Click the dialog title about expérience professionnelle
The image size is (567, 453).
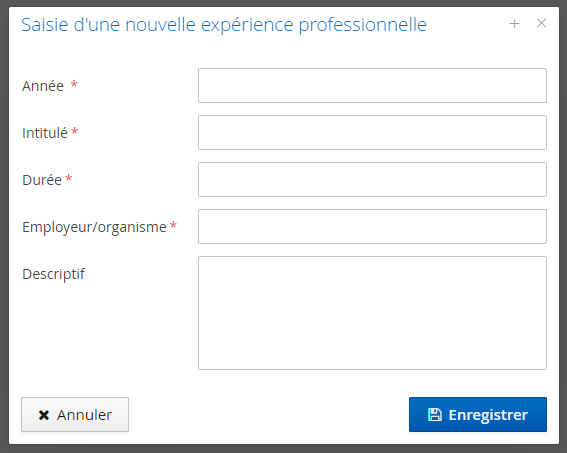[224, 25]
